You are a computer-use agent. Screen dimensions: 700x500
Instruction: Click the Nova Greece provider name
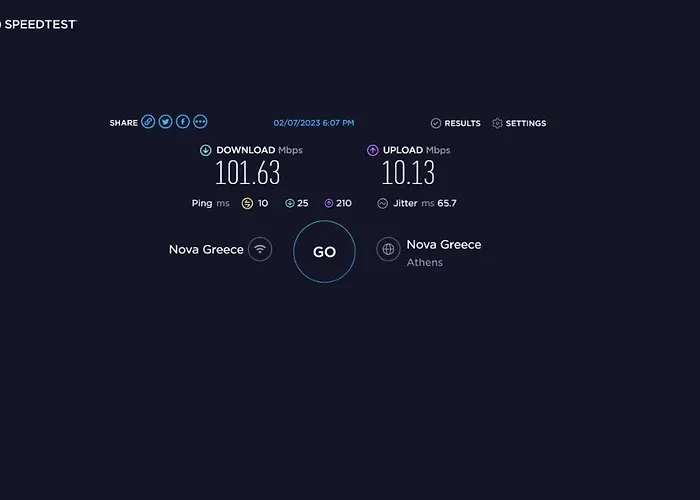coord(206,250)
